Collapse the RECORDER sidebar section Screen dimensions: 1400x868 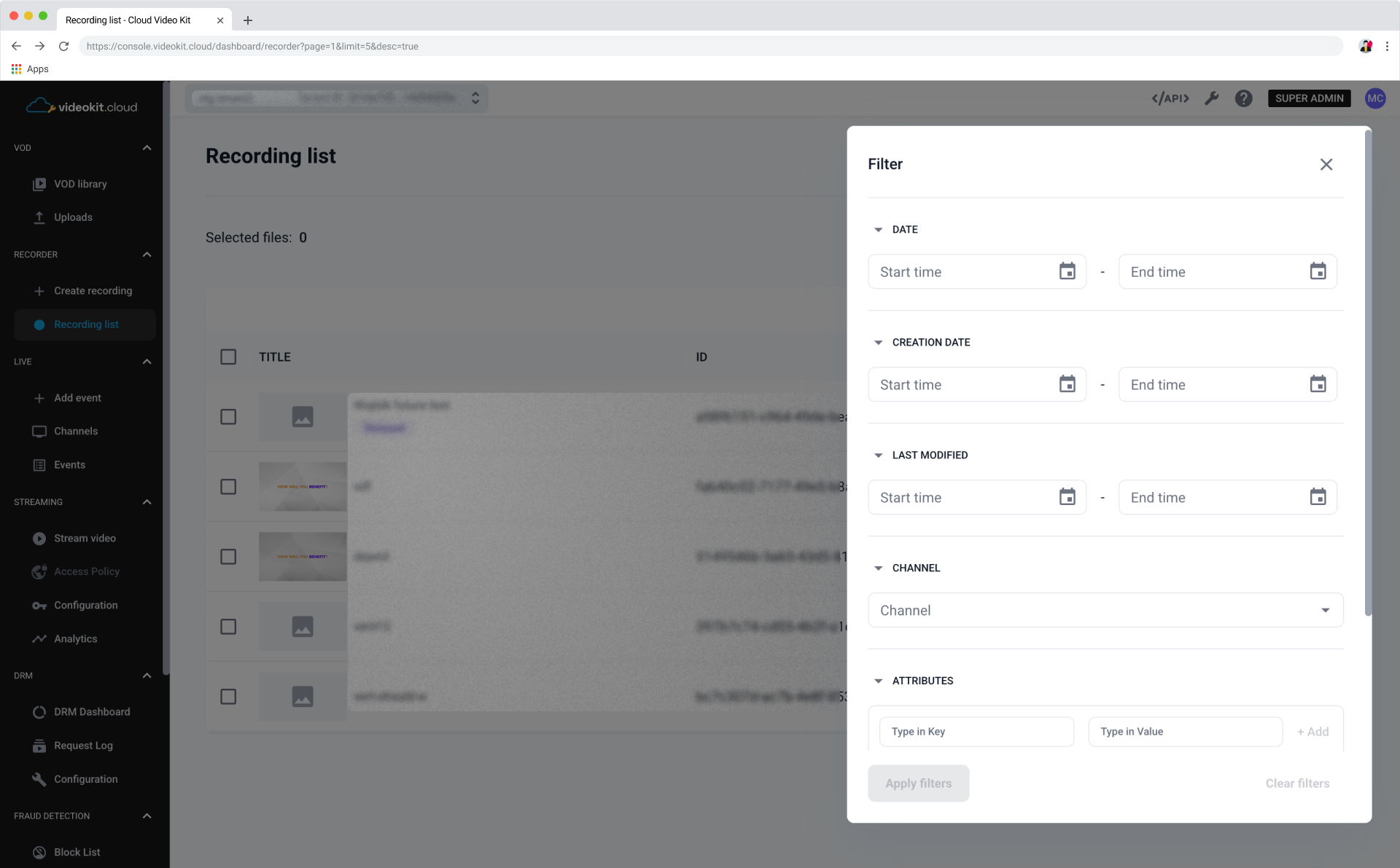click(147, 254)
